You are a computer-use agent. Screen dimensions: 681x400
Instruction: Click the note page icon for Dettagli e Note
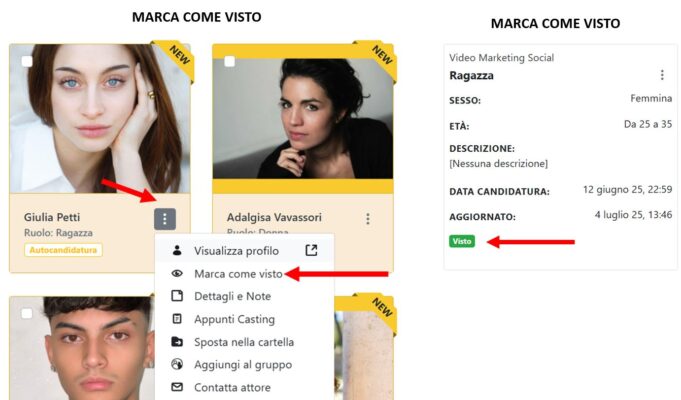[x=177, y=296]
